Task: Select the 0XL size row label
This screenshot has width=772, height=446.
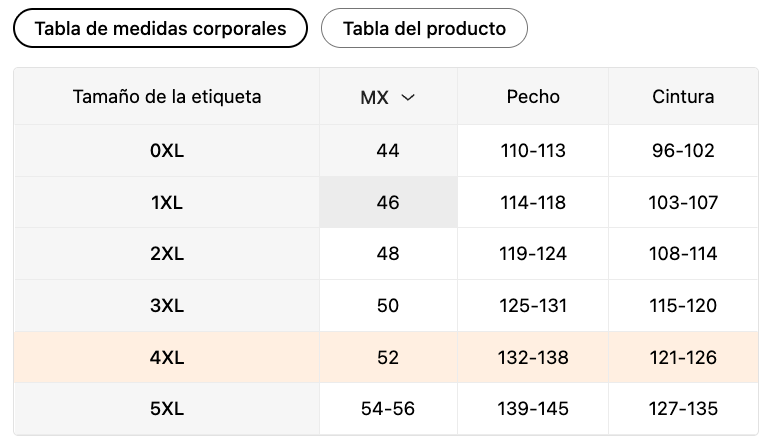Action: pos(167,151)
